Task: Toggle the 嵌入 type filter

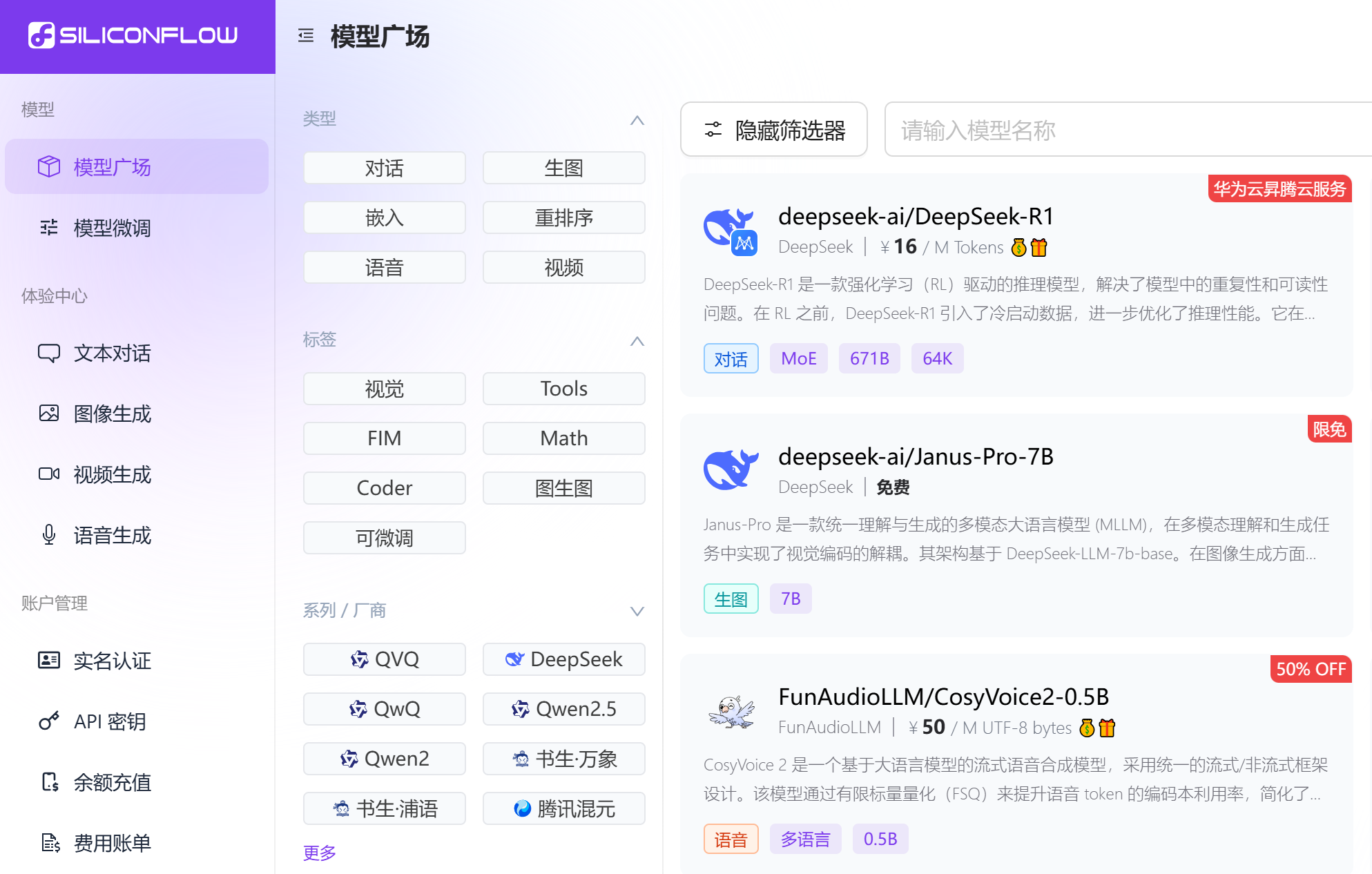Action: [385, 217]
